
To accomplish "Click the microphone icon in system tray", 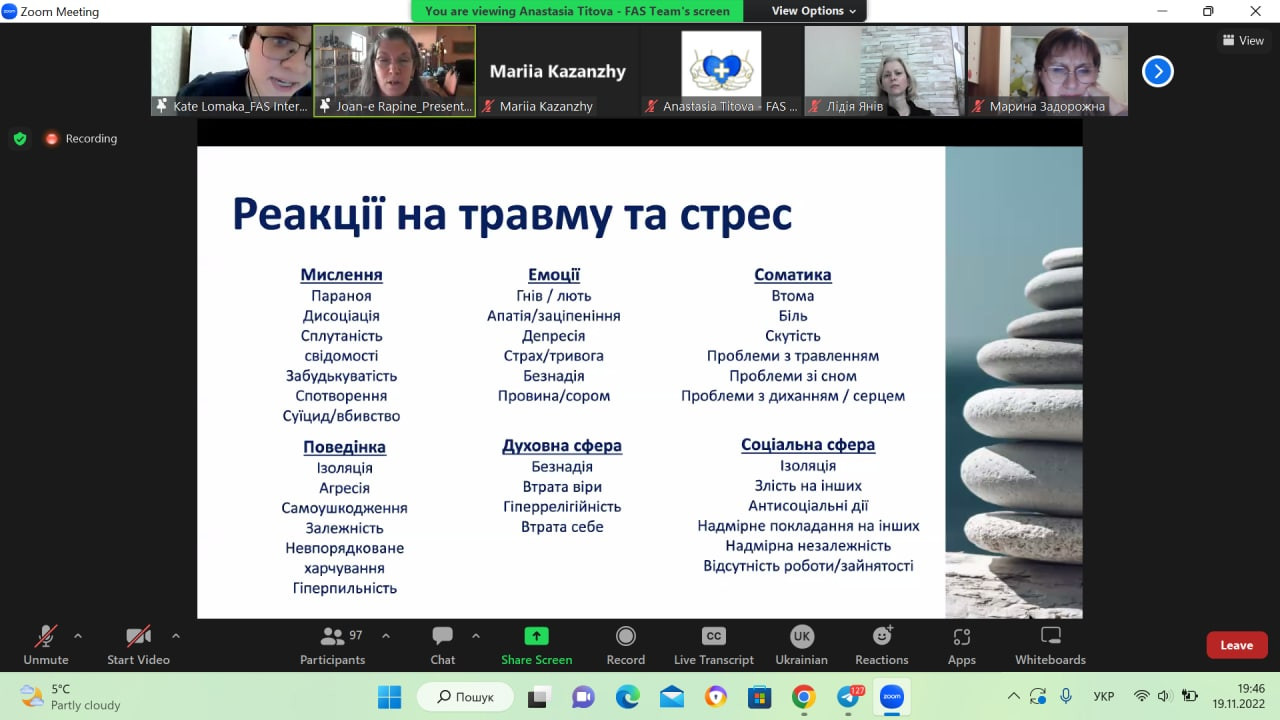I will point(1066,696).
